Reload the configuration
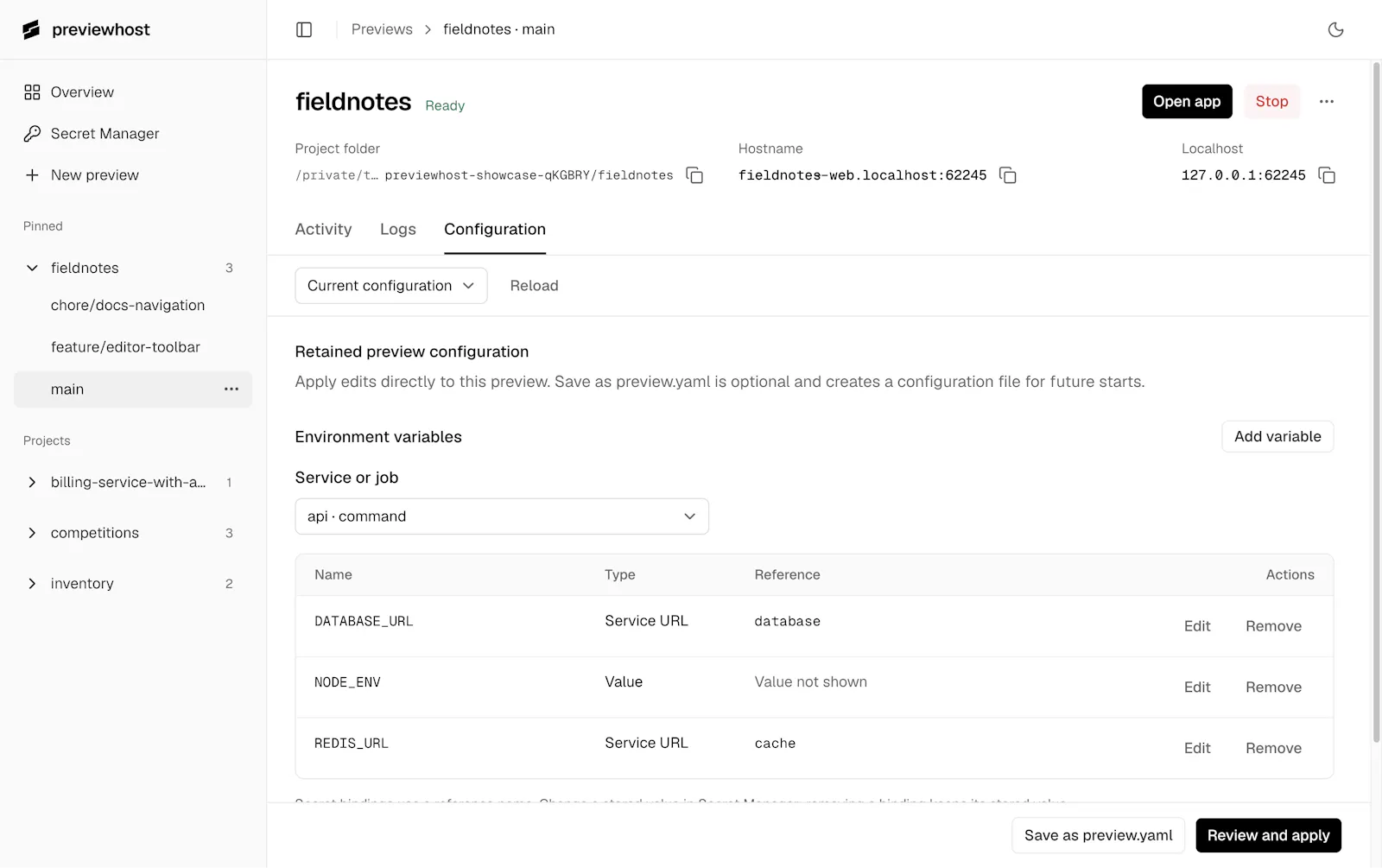The image size is (1382, 868). (534, 286)
